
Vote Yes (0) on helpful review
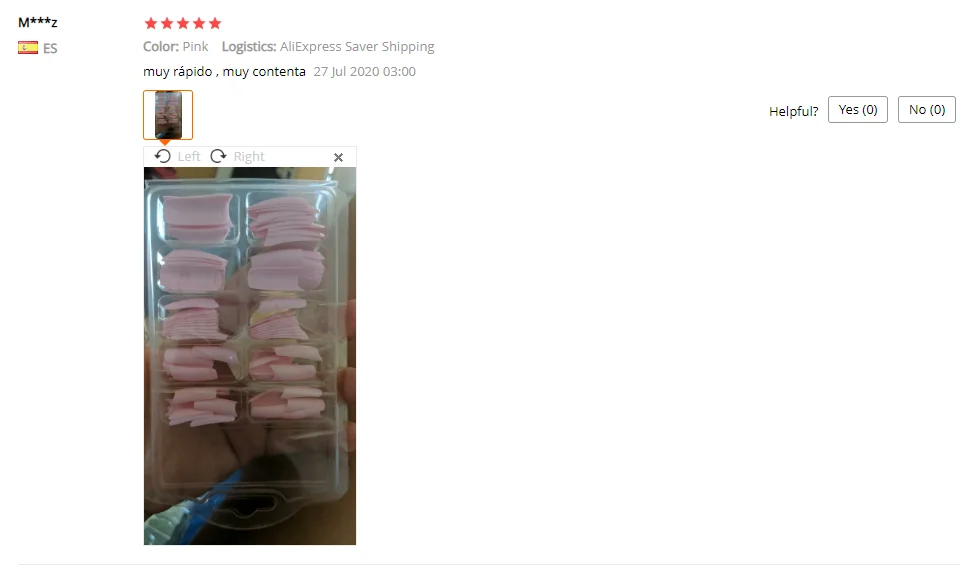858,110
